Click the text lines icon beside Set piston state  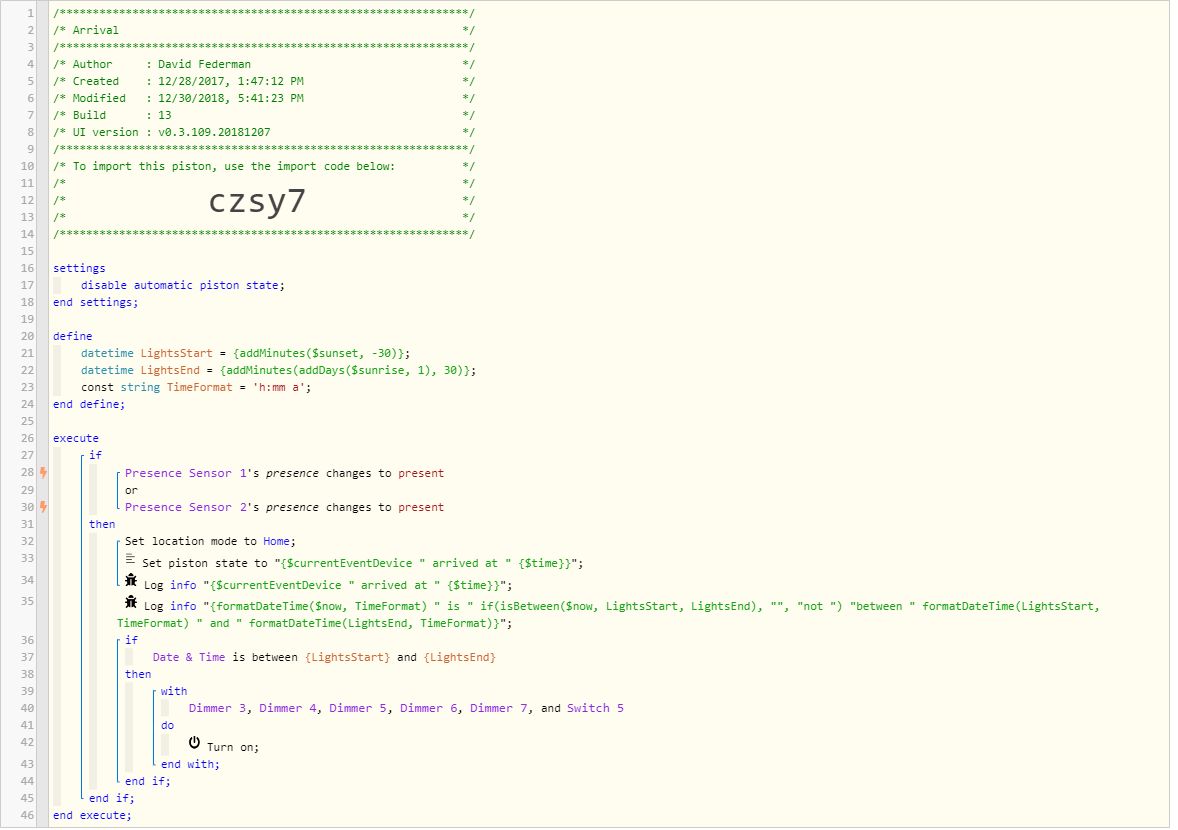(130, 559)
